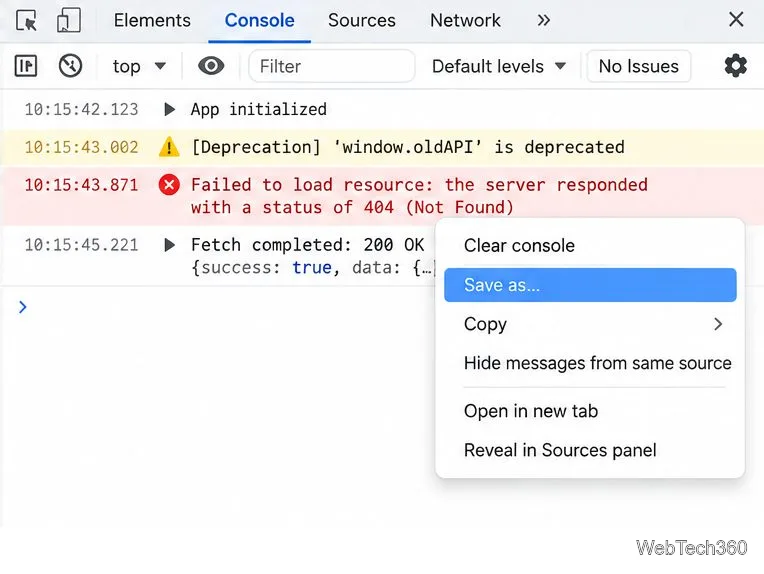
Task: Close DevTools with the X icon
Action: (x=736, y=19)
